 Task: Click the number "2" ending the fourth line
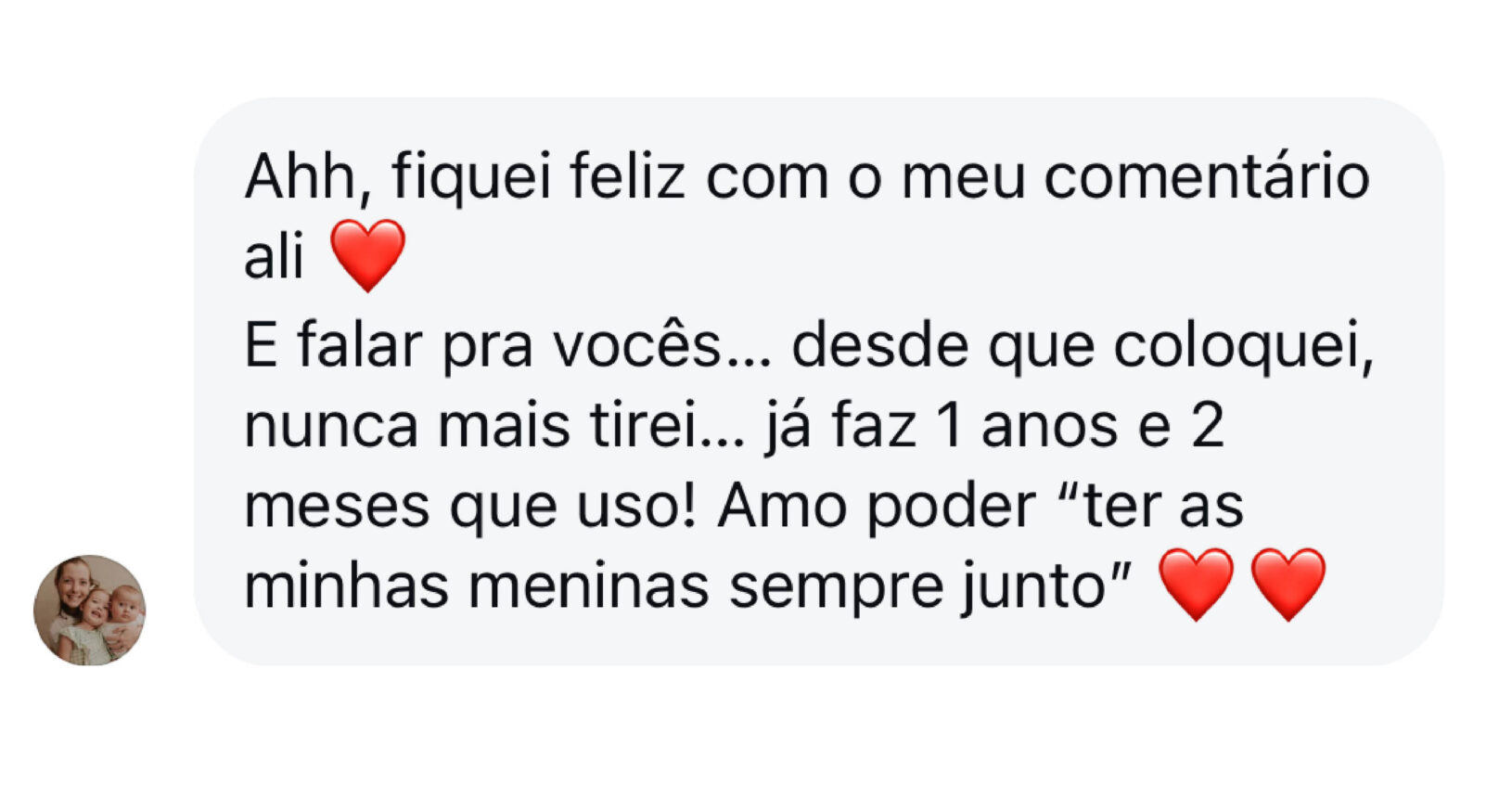pos(1207,426)
